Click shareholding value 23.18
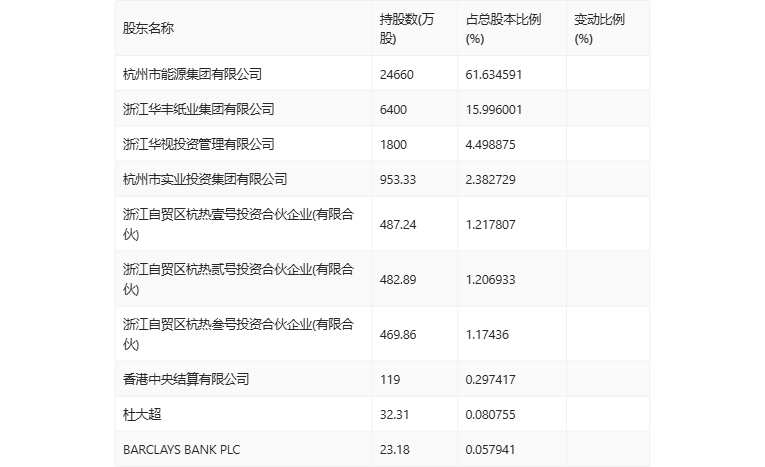The image size is (765, 467). [x=395, y=450]
